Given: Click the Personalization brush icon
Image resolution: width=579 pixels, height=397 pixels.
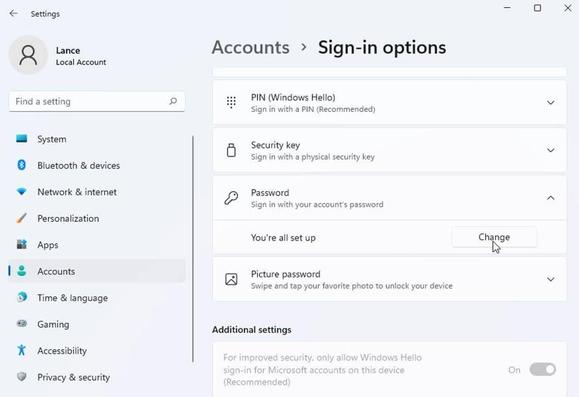Looking at the screenshot, I should tap(22, 218).
